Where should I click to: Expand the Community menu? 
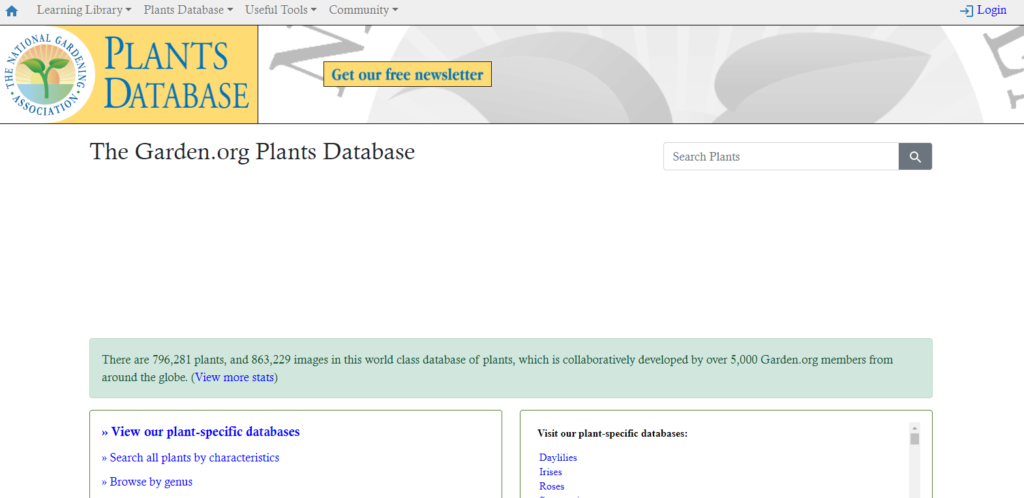[363, 10]
